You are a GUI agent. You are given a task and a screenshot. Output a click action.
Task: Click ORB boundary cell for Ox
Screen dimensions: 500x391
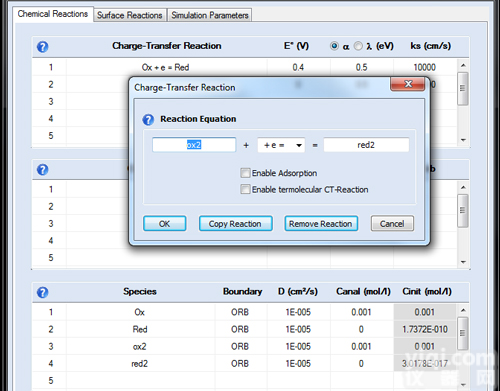coord(240,312)
